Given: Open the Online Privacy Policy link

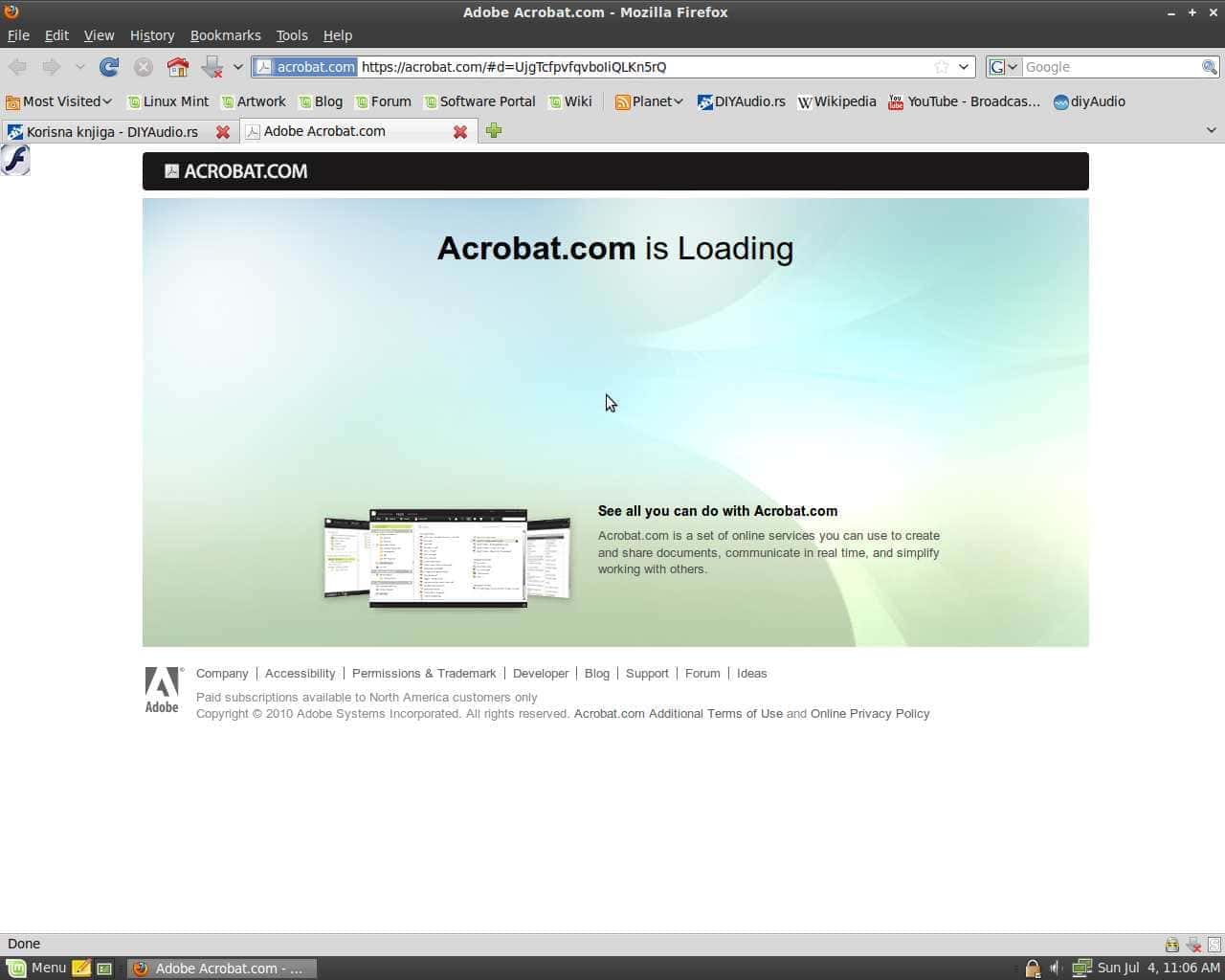Looking at the screenshot, I should point(870,714).
